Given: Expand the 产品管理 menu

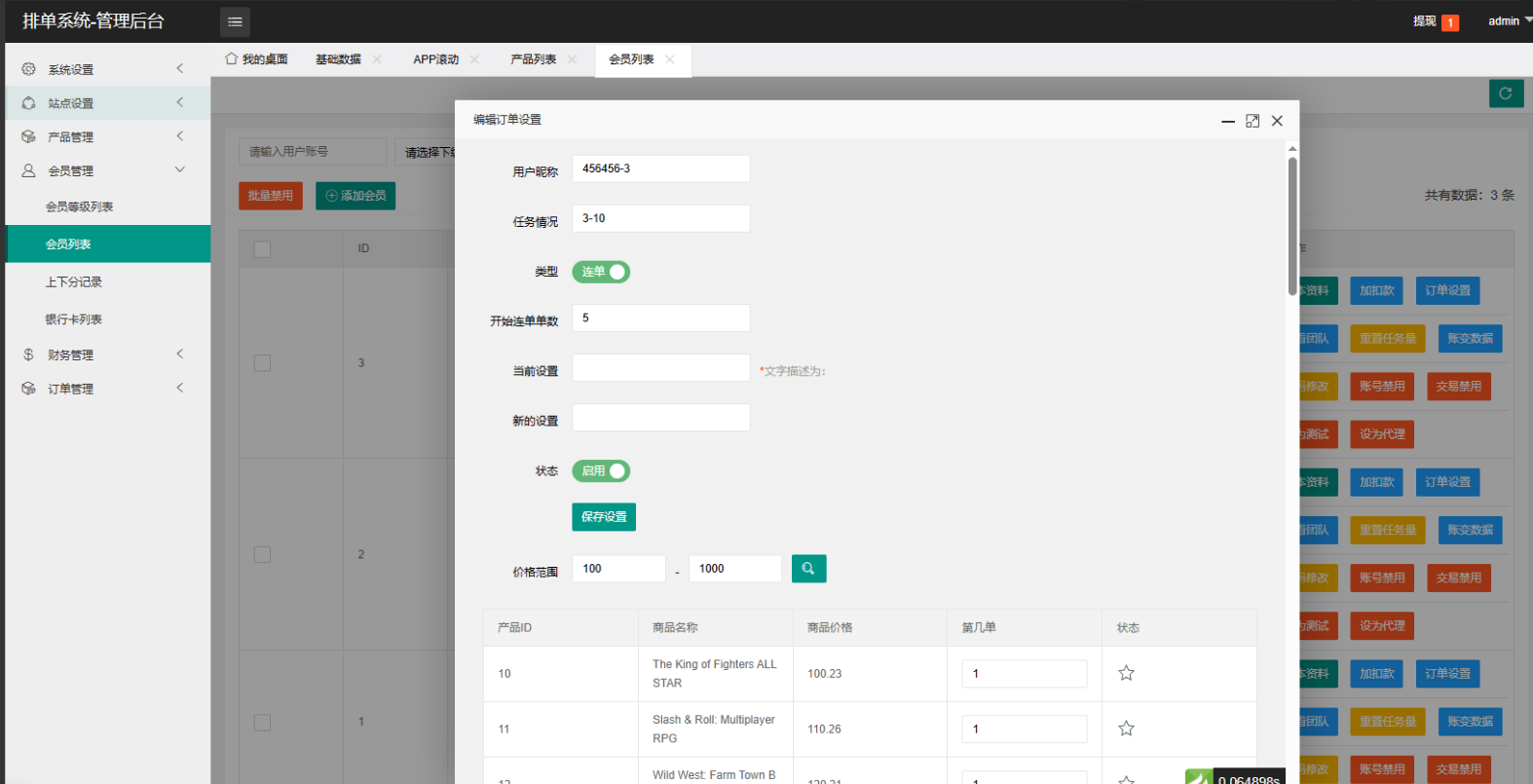Looking at the screenshot, I should tap(180, 136).
